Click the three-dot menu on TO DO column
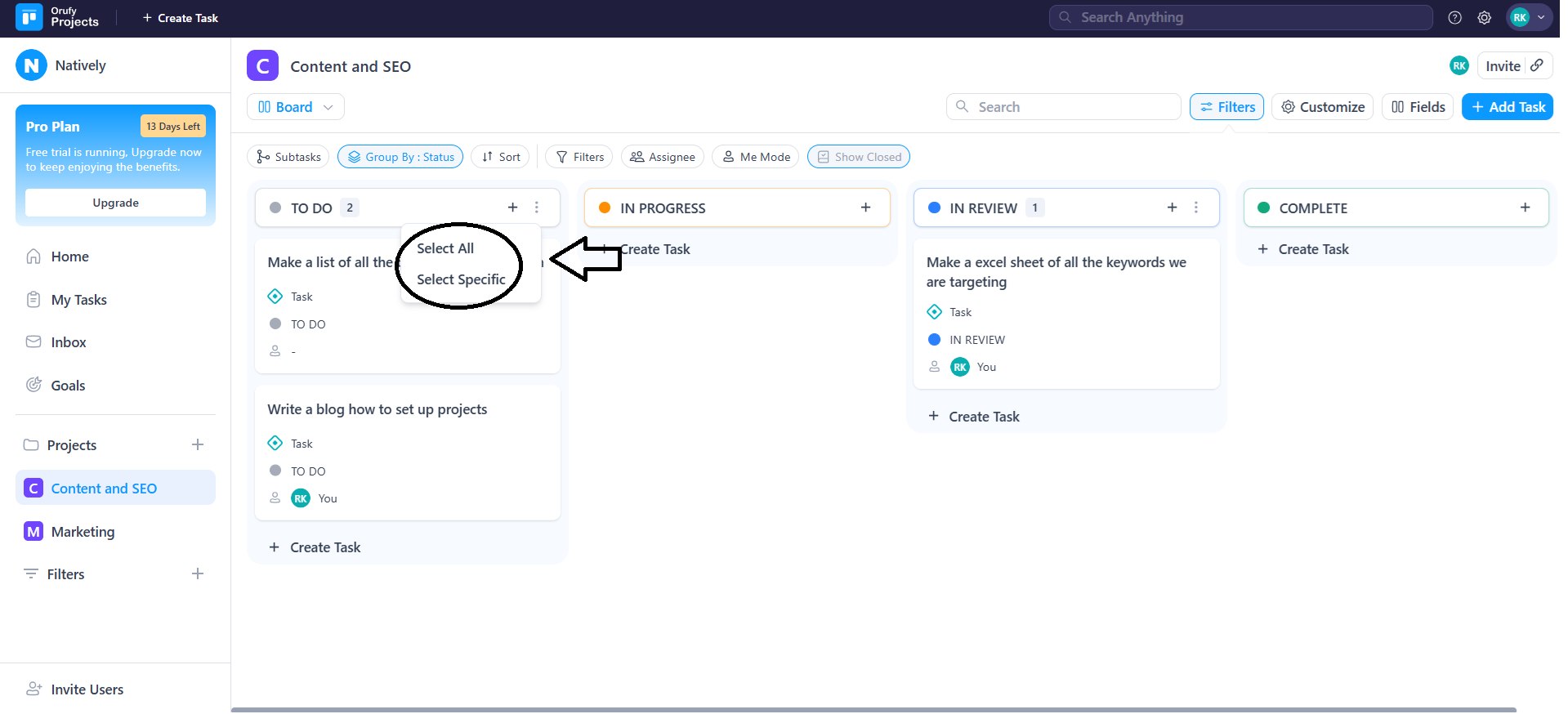This screenshot has width=1568, height=714. point(537,208)
